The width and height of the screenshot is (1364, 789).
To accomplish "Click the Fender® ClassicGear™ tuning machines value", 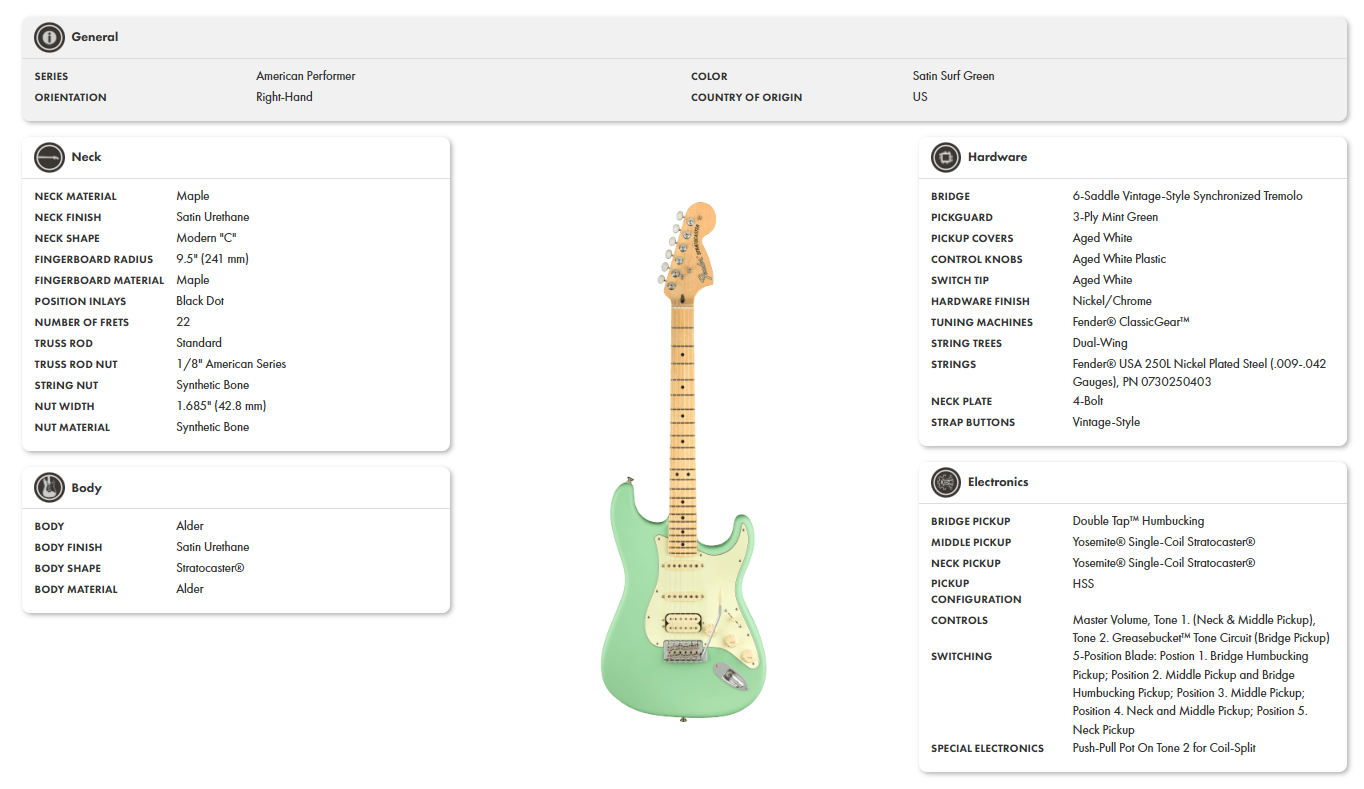I will tap(1131, 322).
